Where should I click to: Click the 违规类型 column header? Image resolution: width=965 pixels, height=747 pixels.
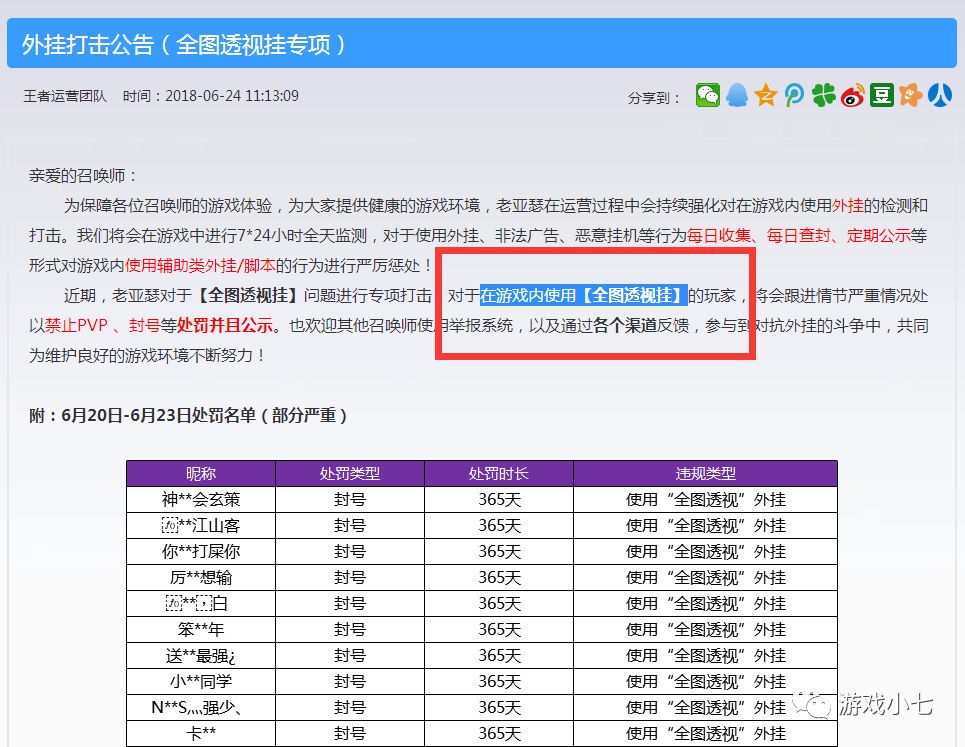(705, 473)
